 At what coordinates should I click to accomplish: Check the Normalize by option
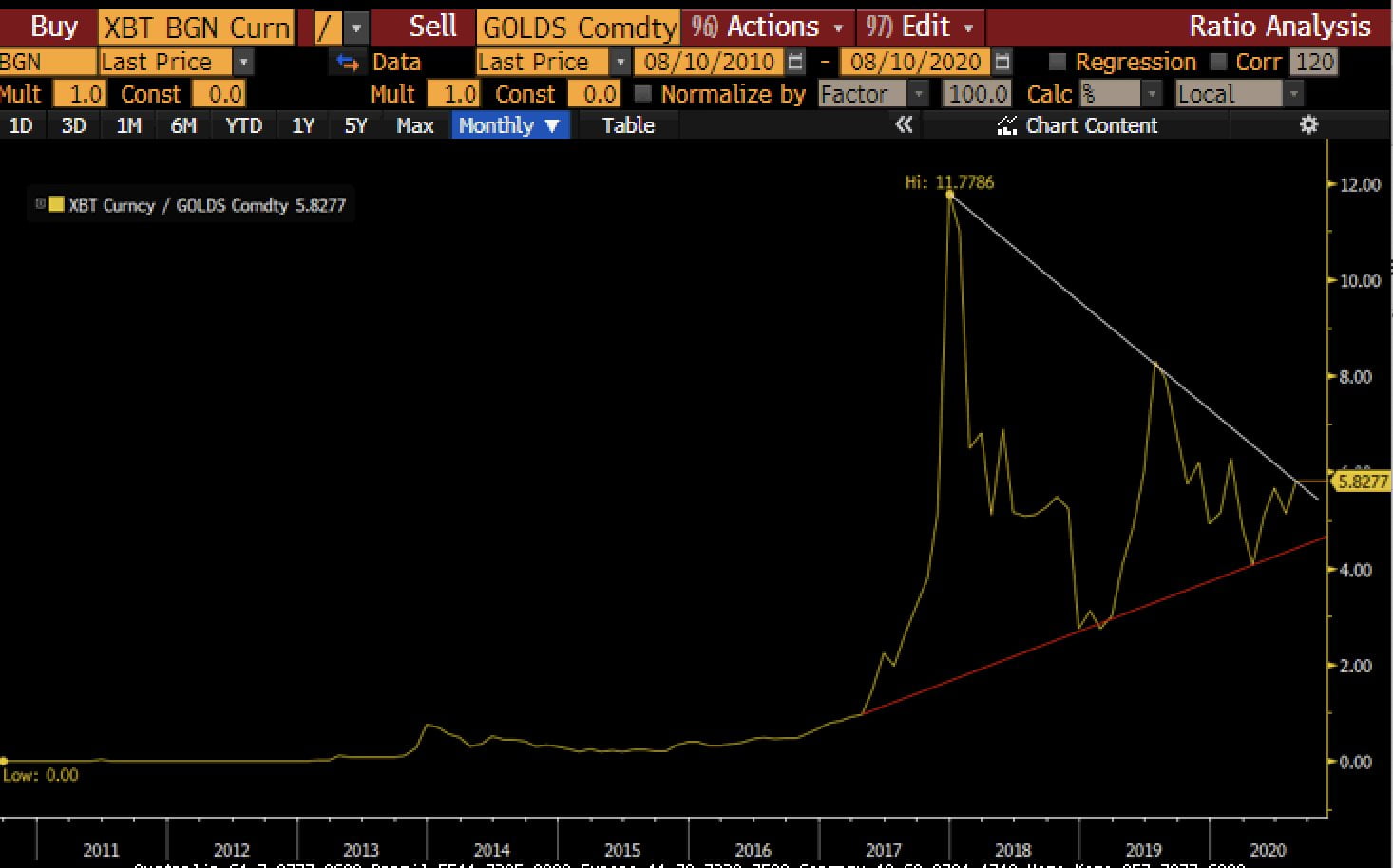pyautogui.click(x=643, y=94)
